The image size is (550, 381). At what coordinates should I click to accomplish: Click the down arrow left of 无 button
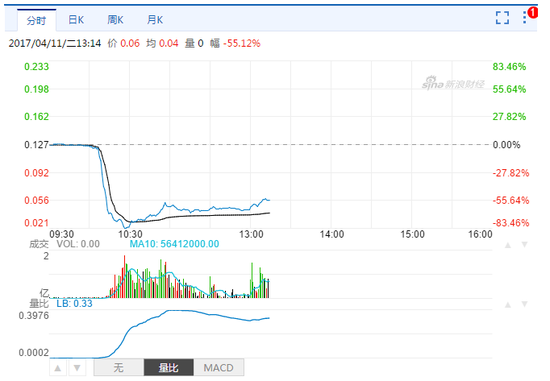point(77,368)
